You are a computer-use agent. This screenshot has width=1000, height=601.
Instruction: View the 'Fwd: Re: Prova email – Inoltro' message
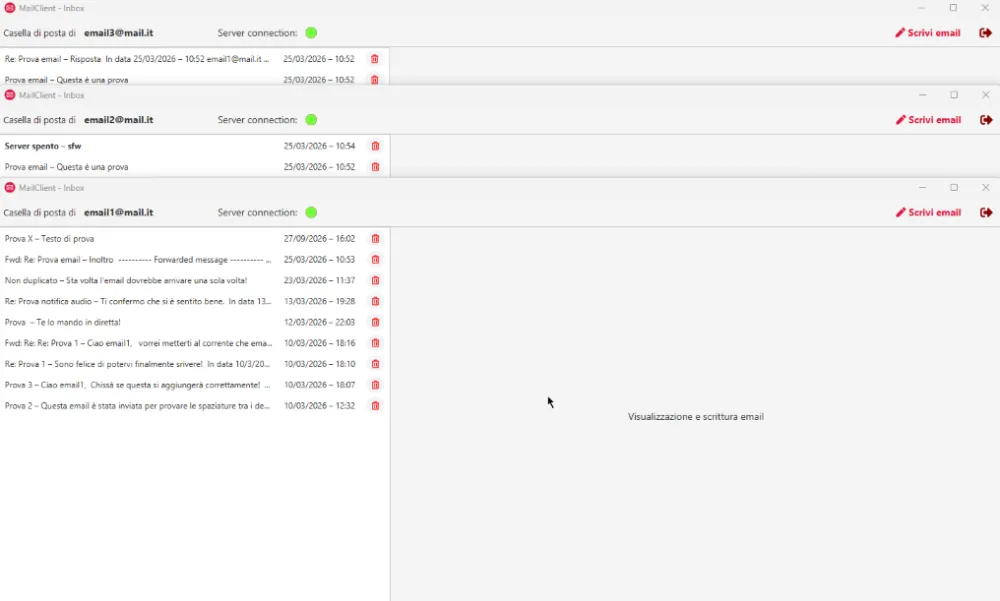(195, 260)
